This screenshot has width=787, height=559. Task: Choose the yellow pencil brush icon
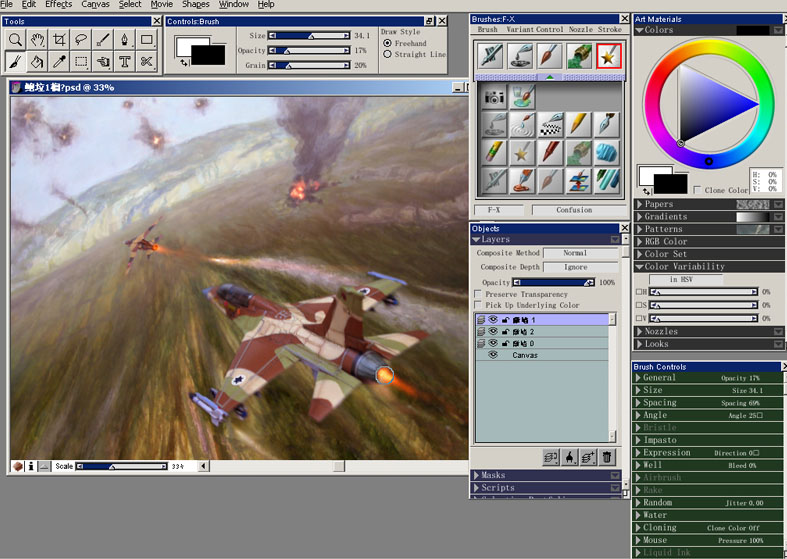[x=579, y=124]
